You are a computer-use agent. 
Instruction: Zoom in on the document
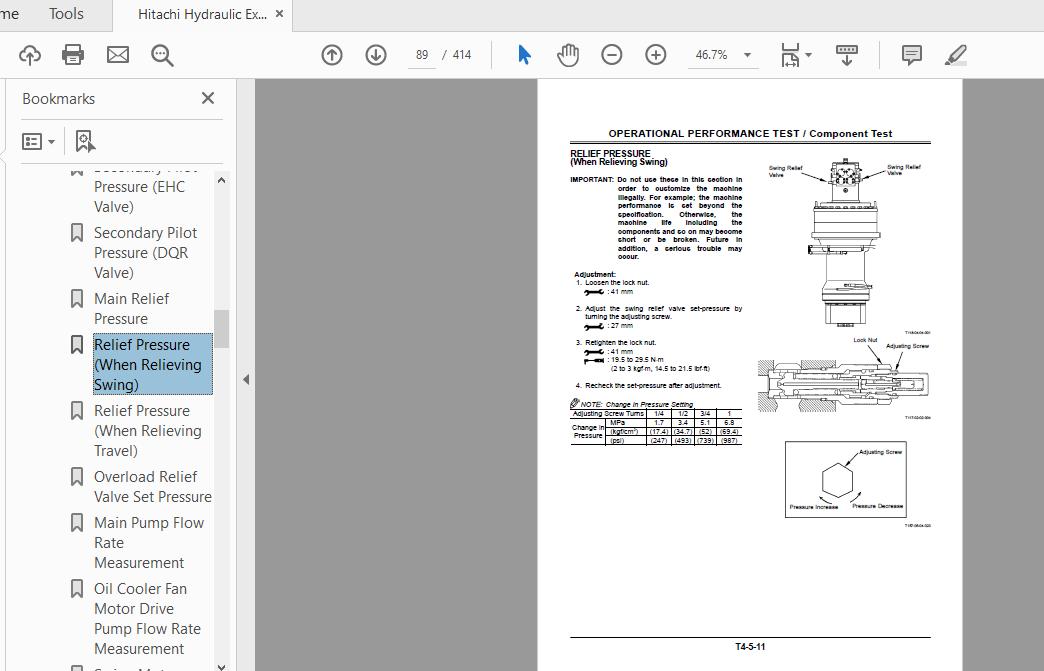pos(656,55)
